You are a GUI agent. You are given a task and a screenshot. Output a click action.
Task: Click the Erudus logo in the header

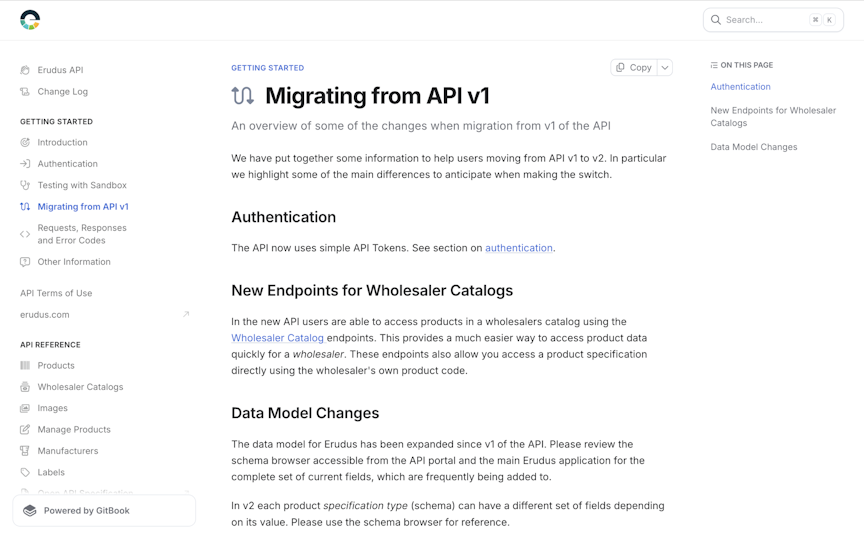30,20
